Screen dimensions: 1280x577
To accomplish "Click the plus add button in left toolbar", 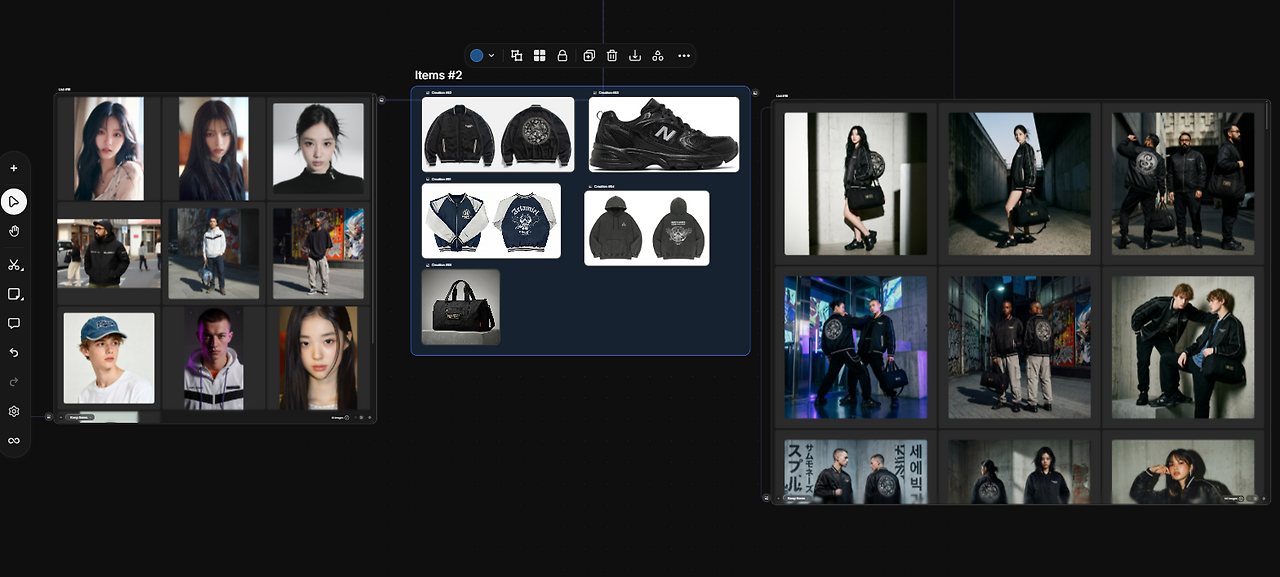I will pyautogui.click(x=14, y=168).
